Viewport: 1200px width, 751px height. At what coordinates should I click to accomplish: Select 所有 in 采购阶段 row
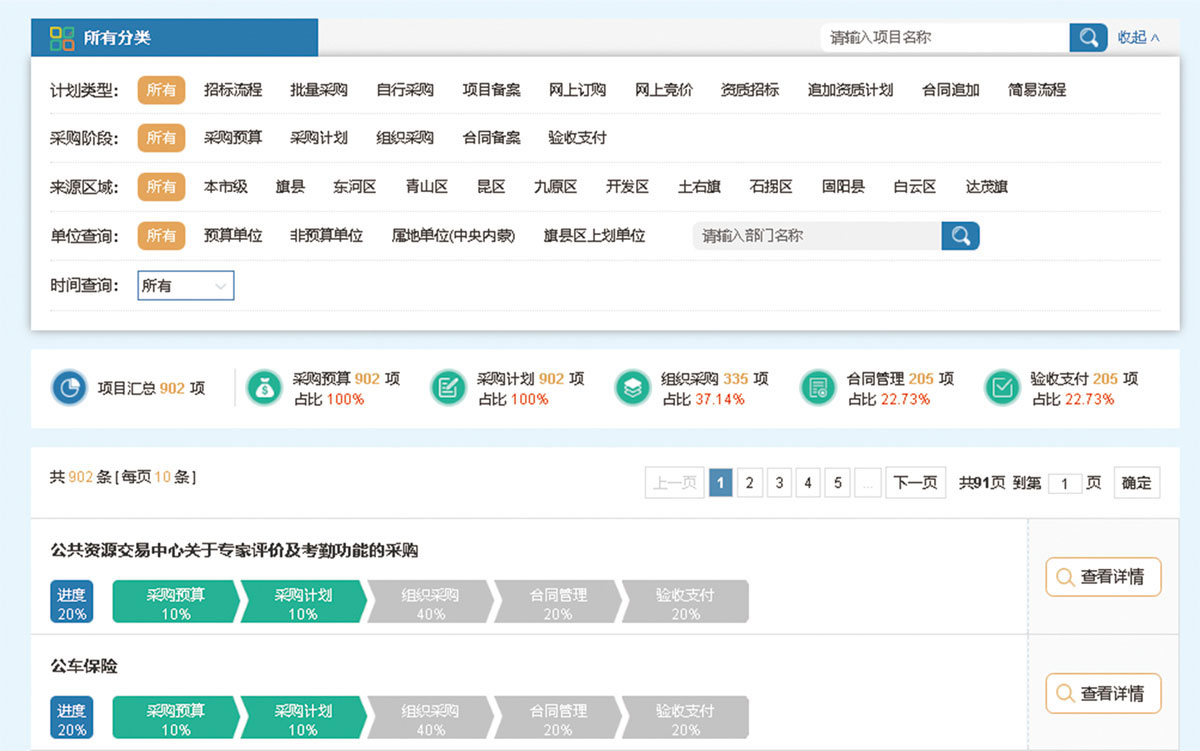(161, 138)
